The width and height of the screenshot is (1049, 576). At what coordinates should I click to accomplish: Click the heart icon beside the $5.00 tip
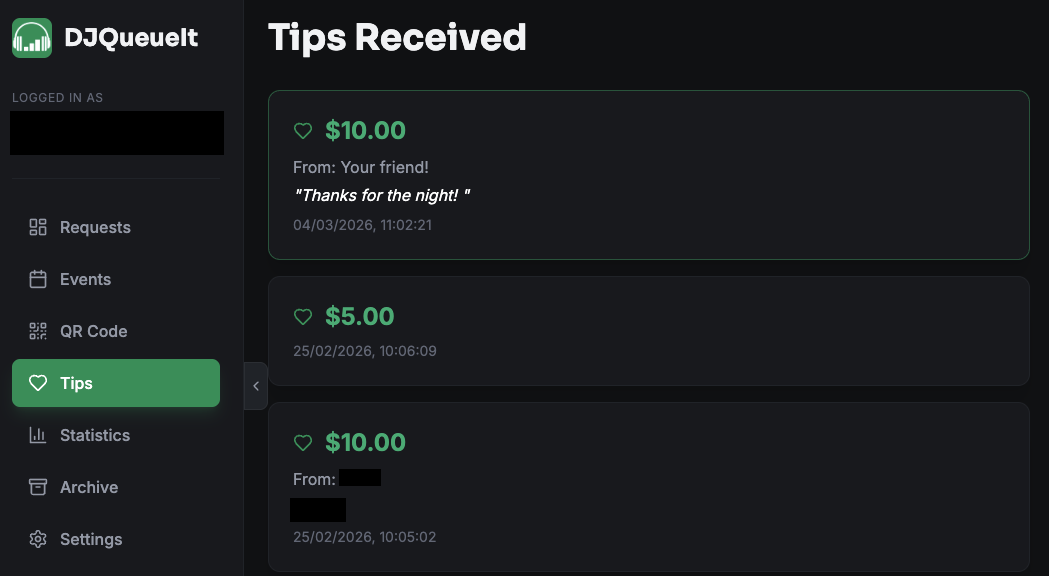click(303, 317)
